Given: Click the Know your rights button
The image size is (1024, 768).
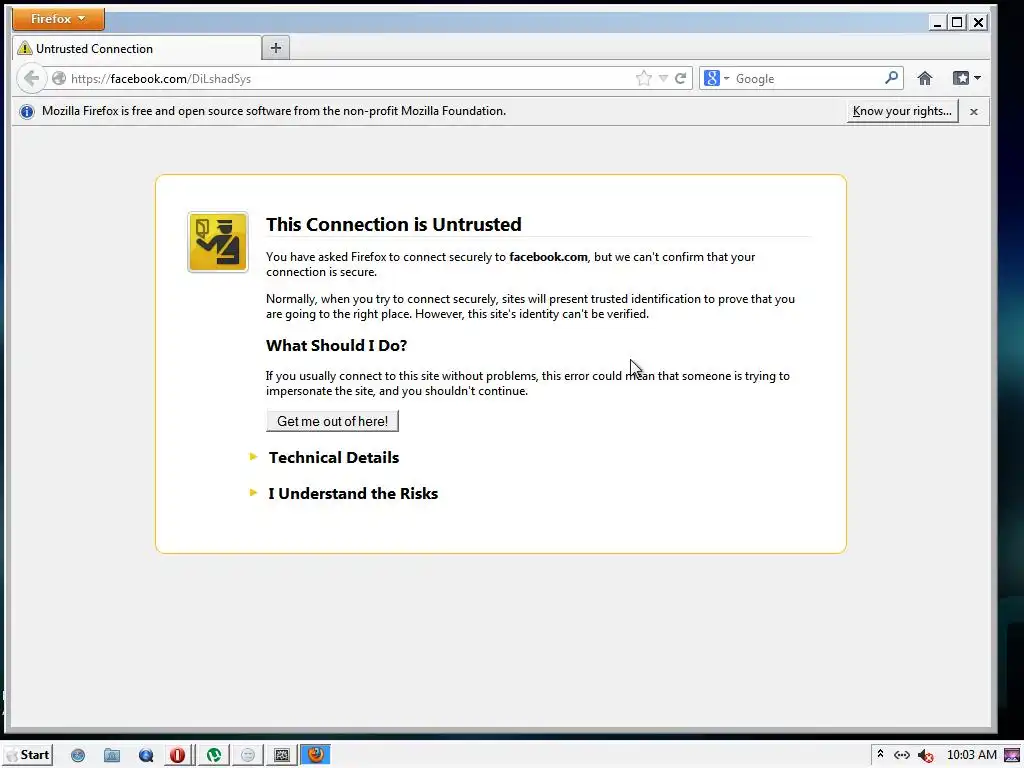Looking at the screenshot, I should (902, 111).
